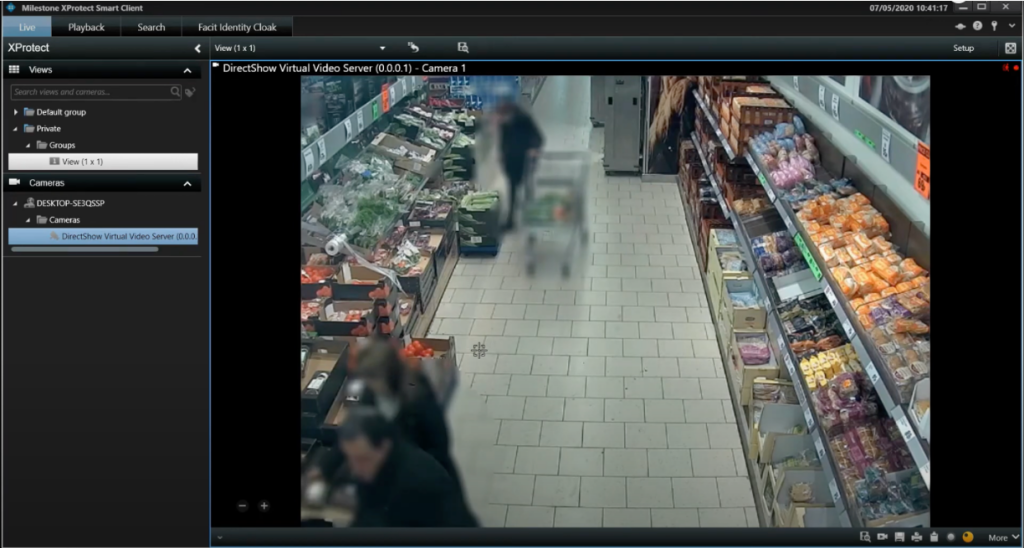Click the key login information icon
The width and height of the screenshot is (1024, 548).
994,26
